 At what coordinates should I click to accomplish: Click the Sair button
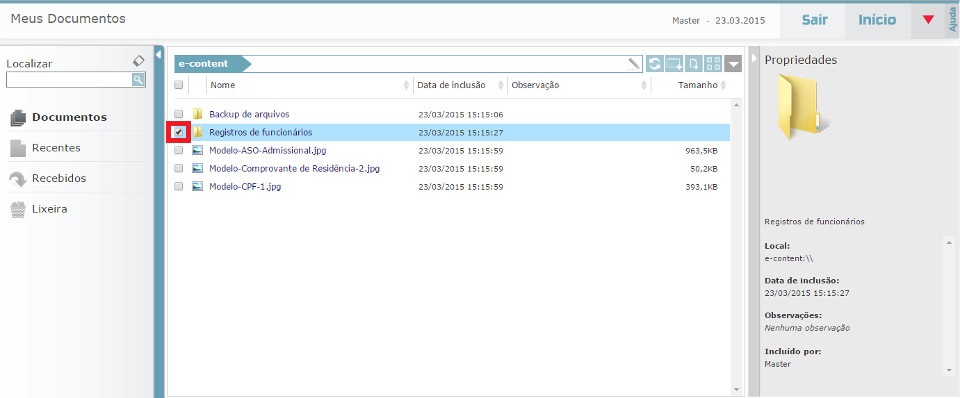(x=815, y=20)
